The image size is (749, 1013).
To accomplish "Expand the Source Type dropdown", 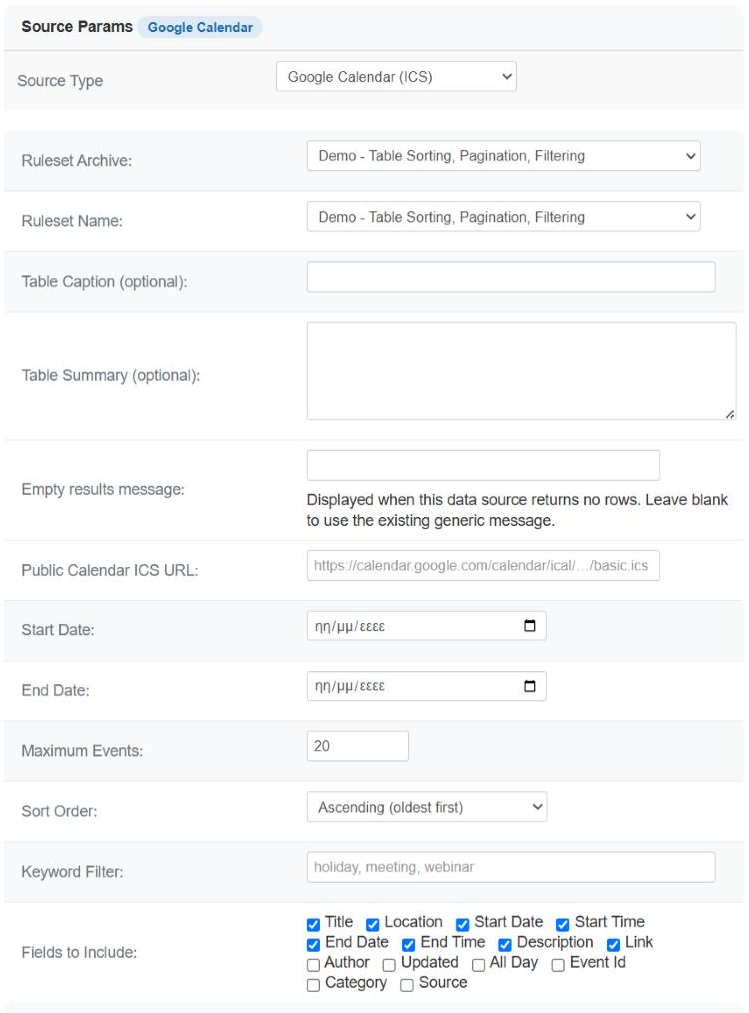I will pyautogui.click(x=396, y=76).
